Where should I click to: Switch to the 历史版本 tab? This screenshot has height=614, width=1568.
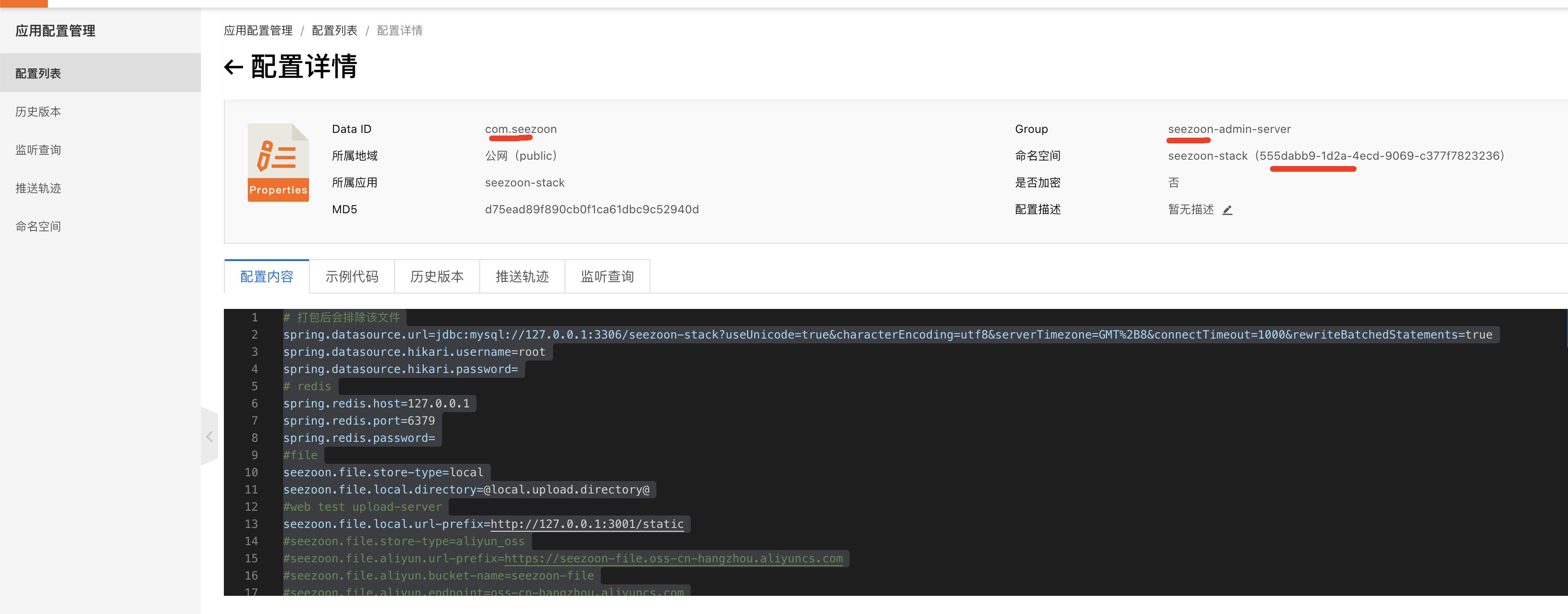(437, 277)
